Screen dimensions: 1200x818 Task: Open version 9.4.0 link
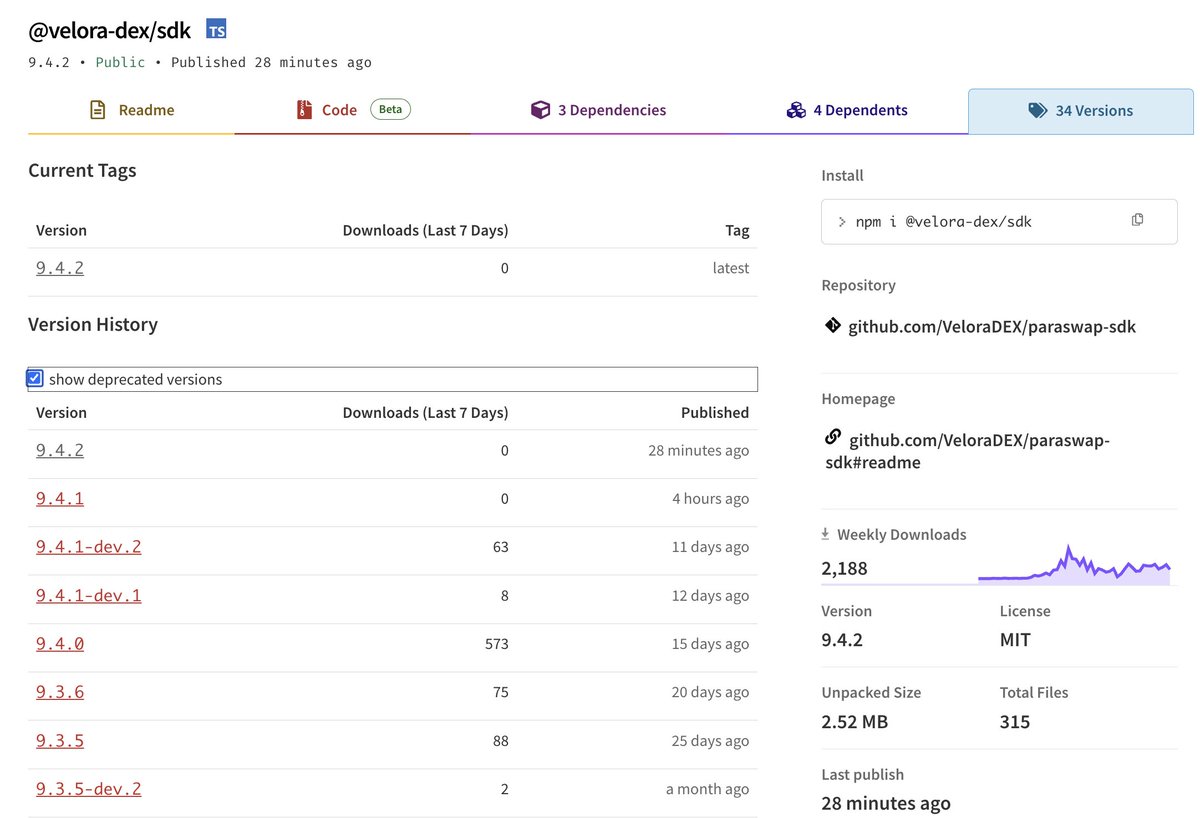(x=60, y=643)
